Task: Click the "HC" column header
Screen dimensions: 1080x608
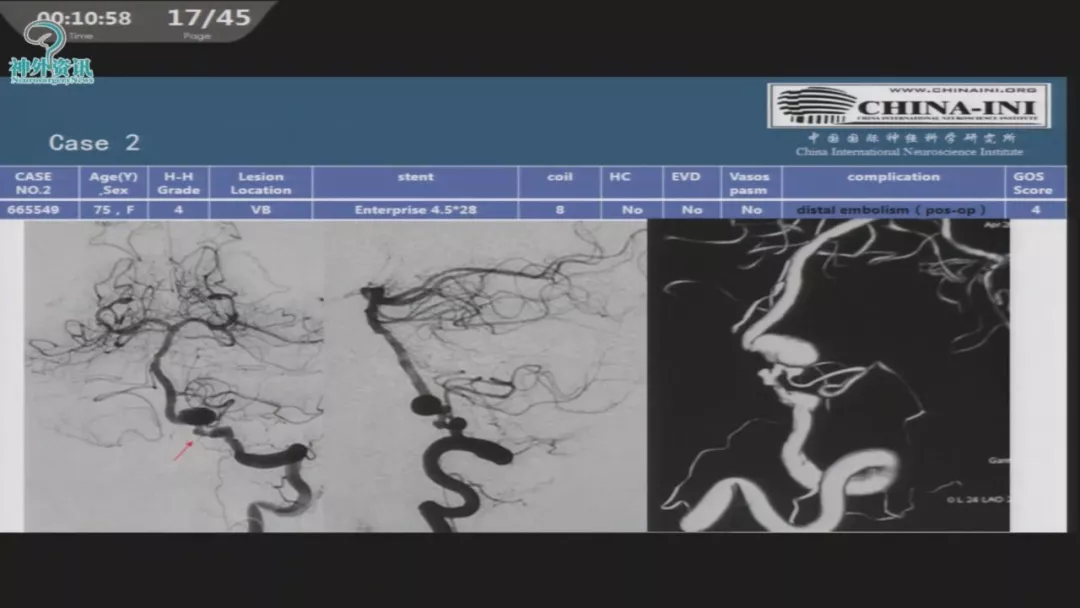Action: click(632, 183)
